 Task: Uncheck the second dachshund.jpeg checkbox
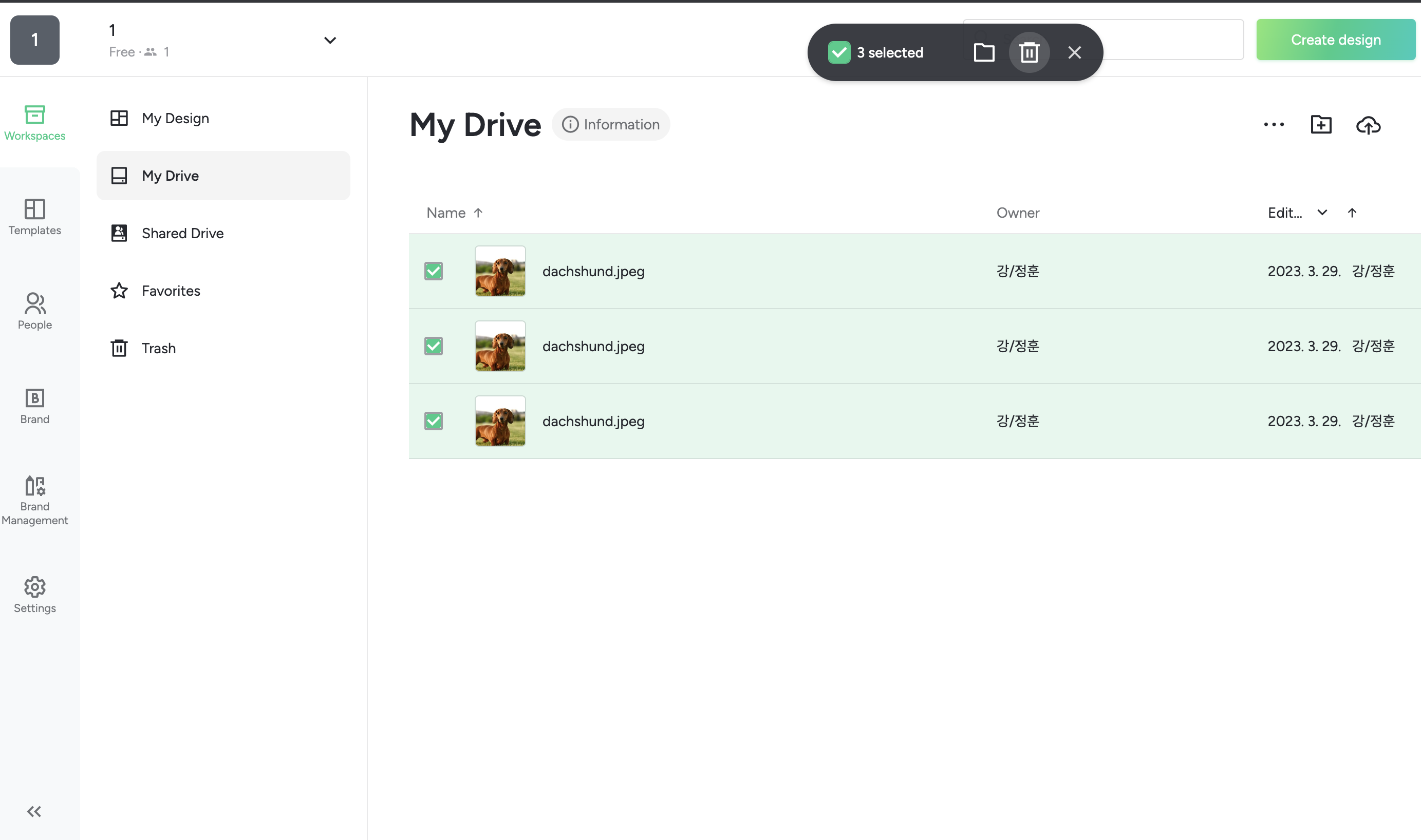click(x=433, y=346)
